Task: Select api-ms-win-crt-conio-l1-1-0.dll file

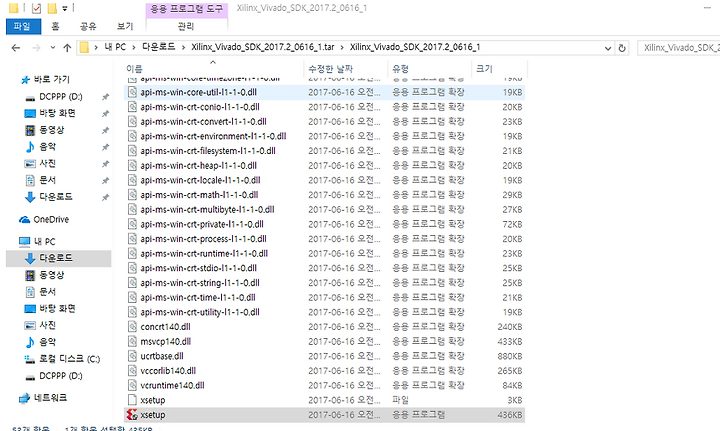Action: click(x=324, y=107)
